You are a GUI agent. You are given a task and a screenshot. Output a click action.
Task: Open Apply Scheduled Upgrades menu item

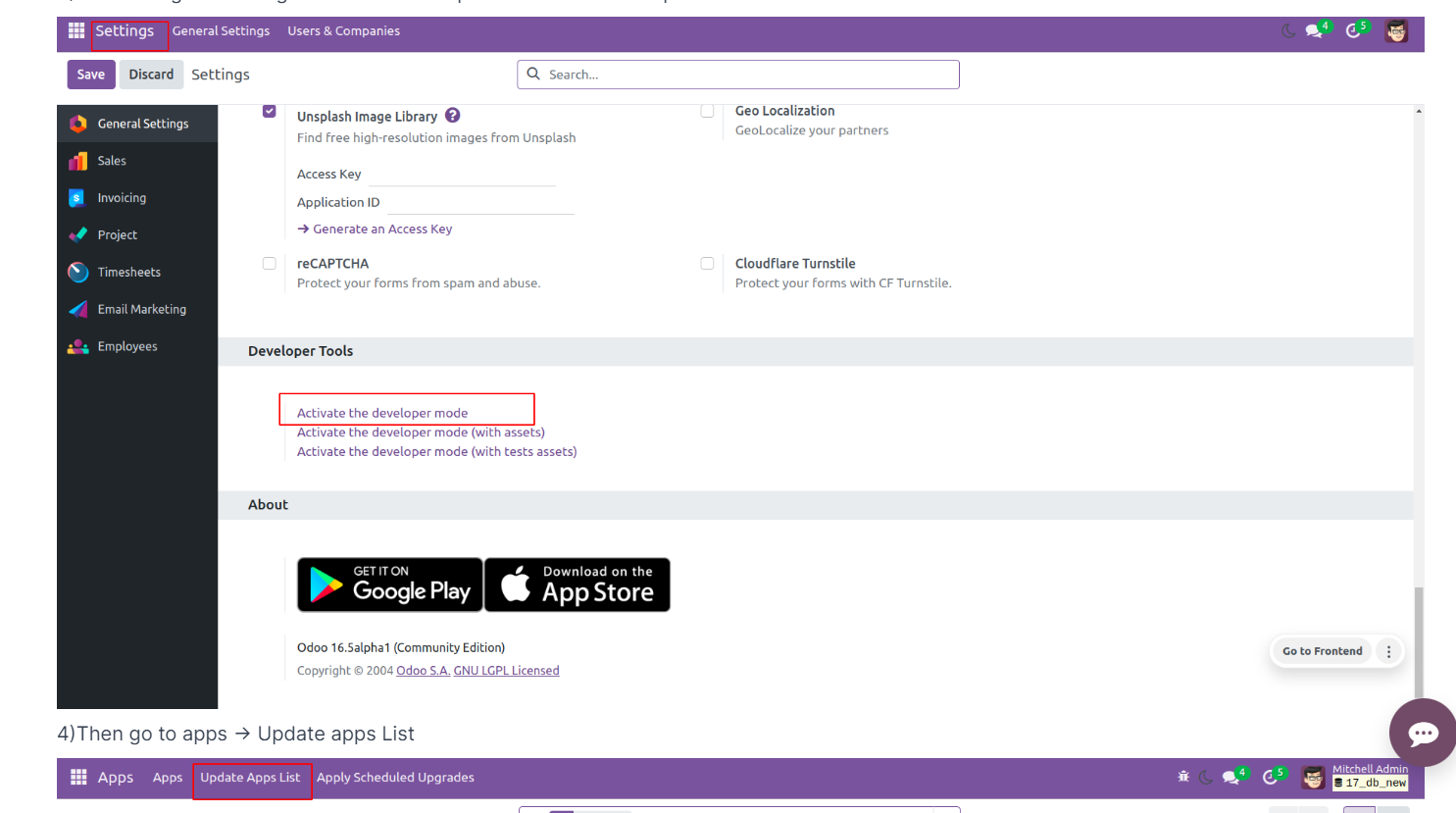[395, 778]
